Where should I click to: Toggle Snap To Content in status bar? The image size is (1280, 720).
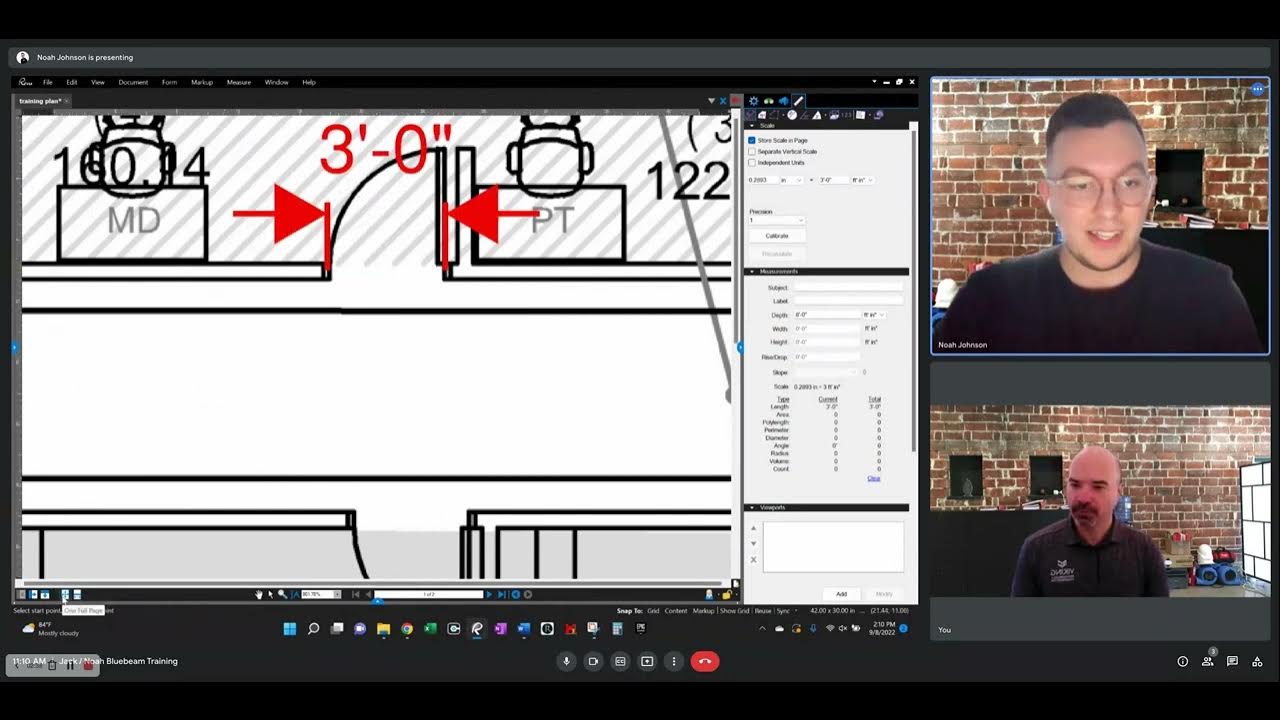click(676, 611)
